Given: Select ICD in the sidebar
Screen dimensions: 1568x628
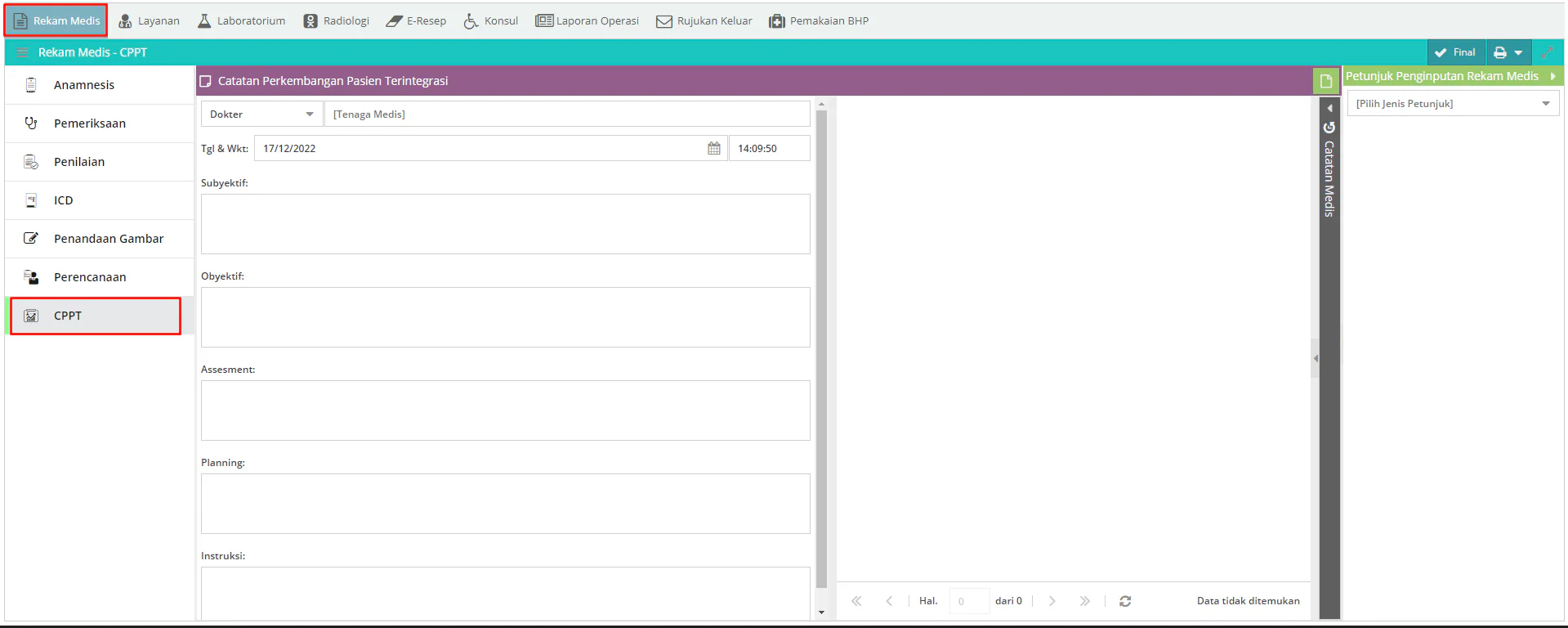Looking at the screenshot, I should (99, 200).
